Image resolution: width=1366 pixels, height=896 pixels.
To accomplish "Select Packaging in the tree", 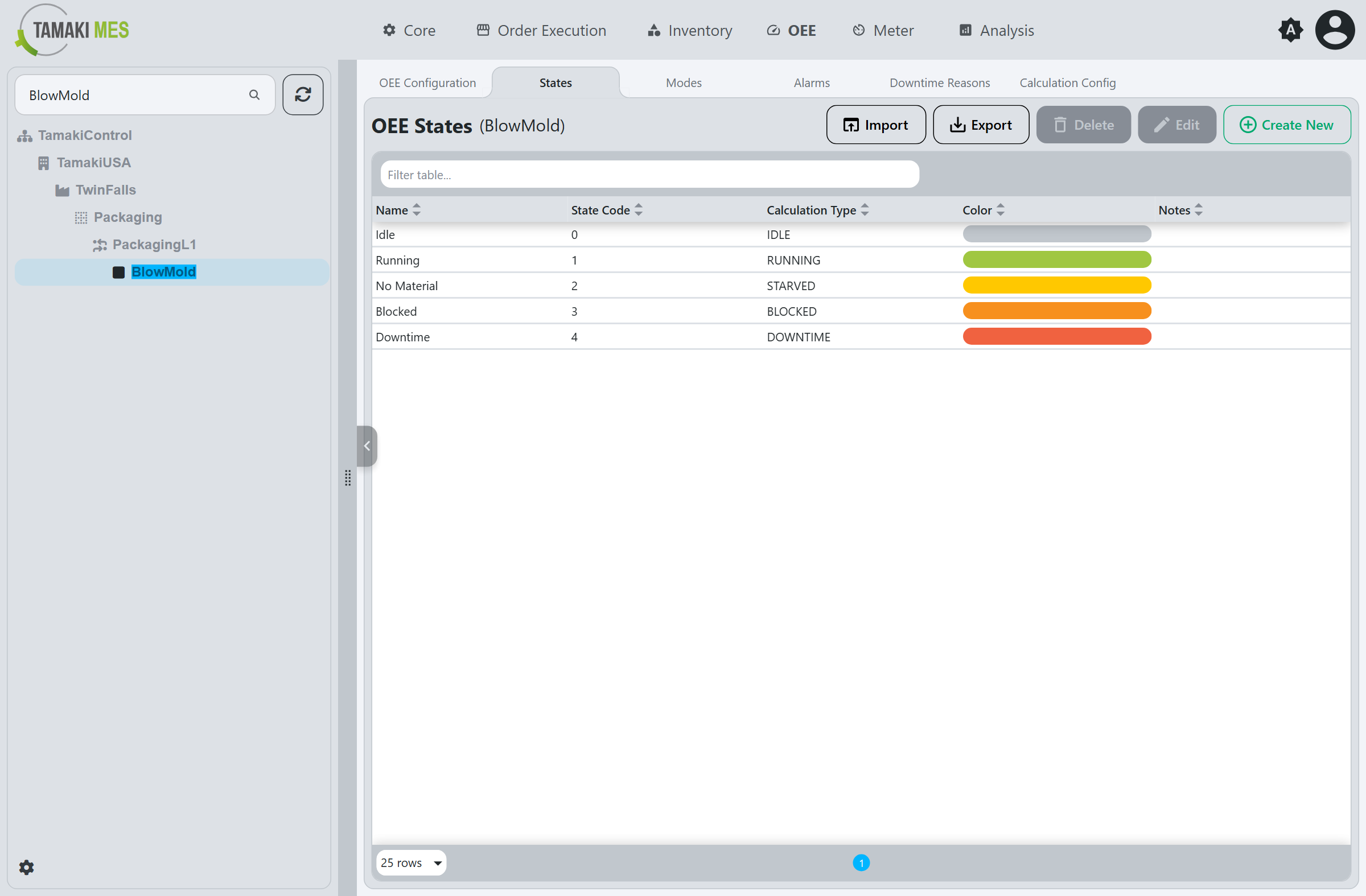I will pyautogui.click(x=127, y=217).
